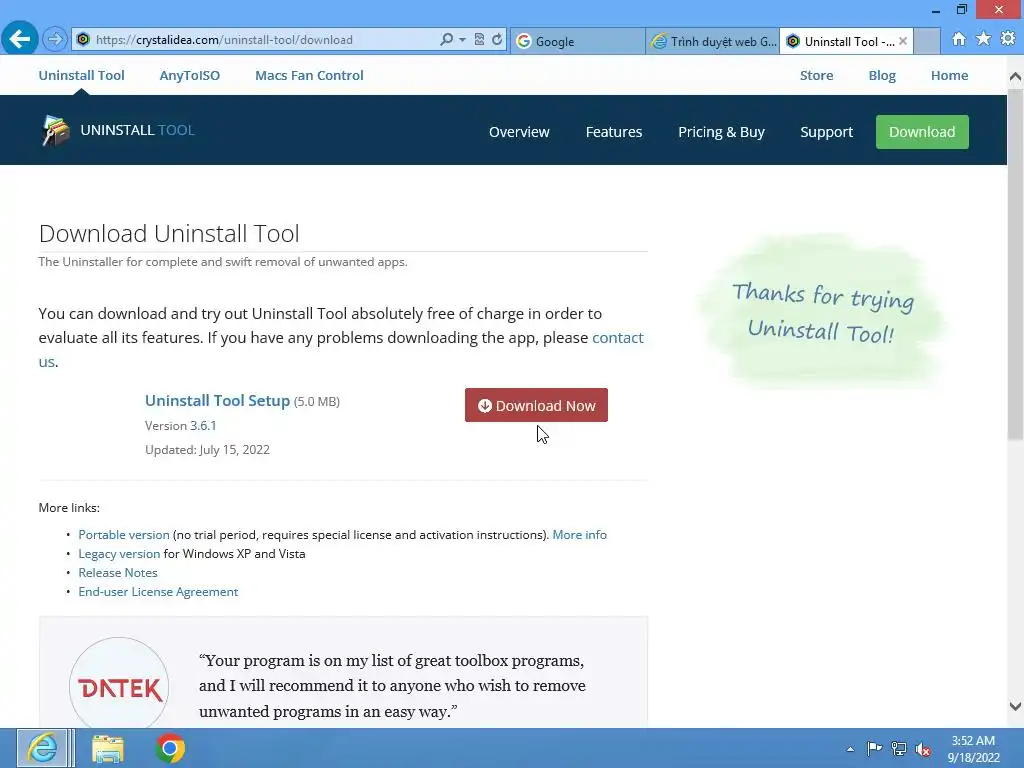Switch to the Trình duyệt web tab
The width and height of the screenshot is (1024, 768).
(712, 41)
